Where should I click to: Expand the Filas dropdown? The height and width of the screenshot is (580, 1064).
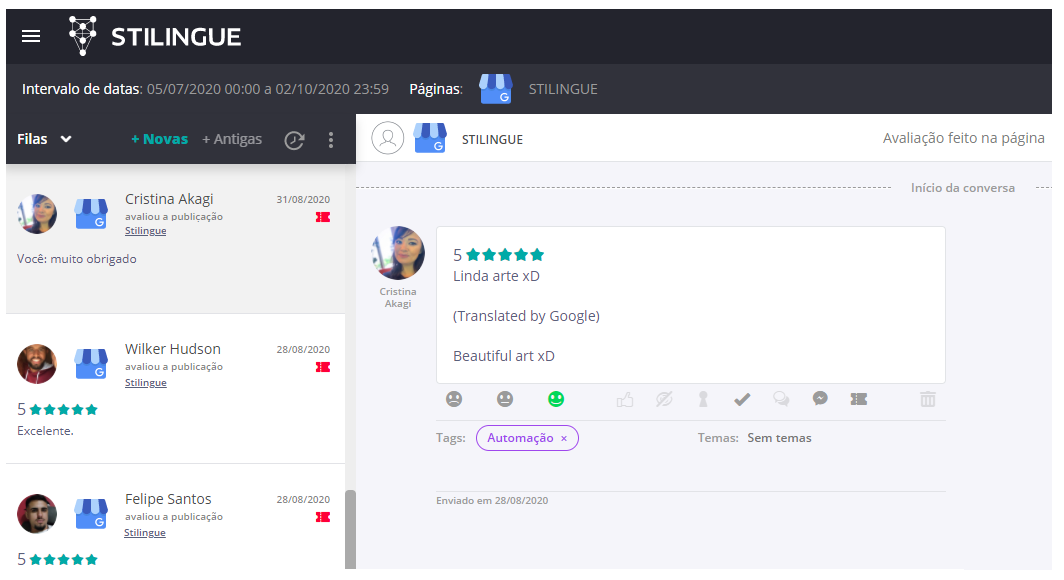pyautogui.click(x=44, y=139)
